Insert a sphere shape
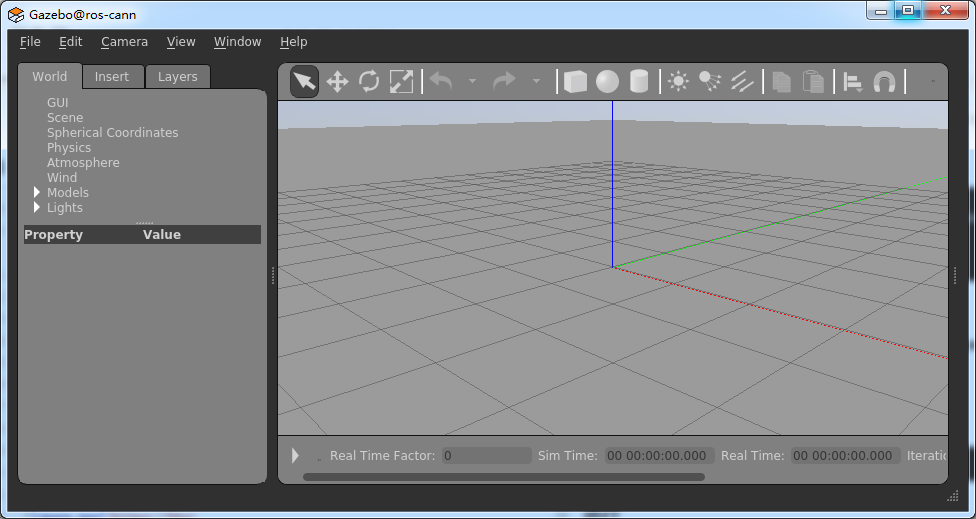This screenshot has width=976, height=519. coord(608,82)
